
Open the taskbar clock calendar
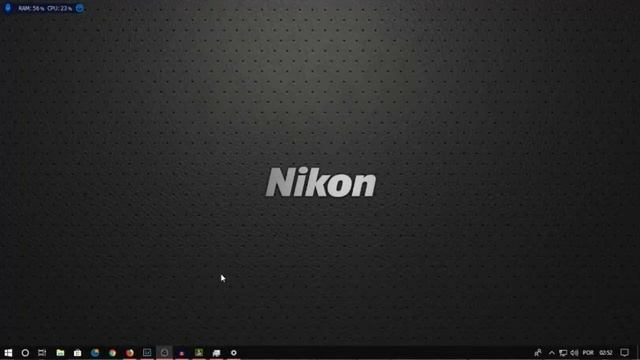606,353
